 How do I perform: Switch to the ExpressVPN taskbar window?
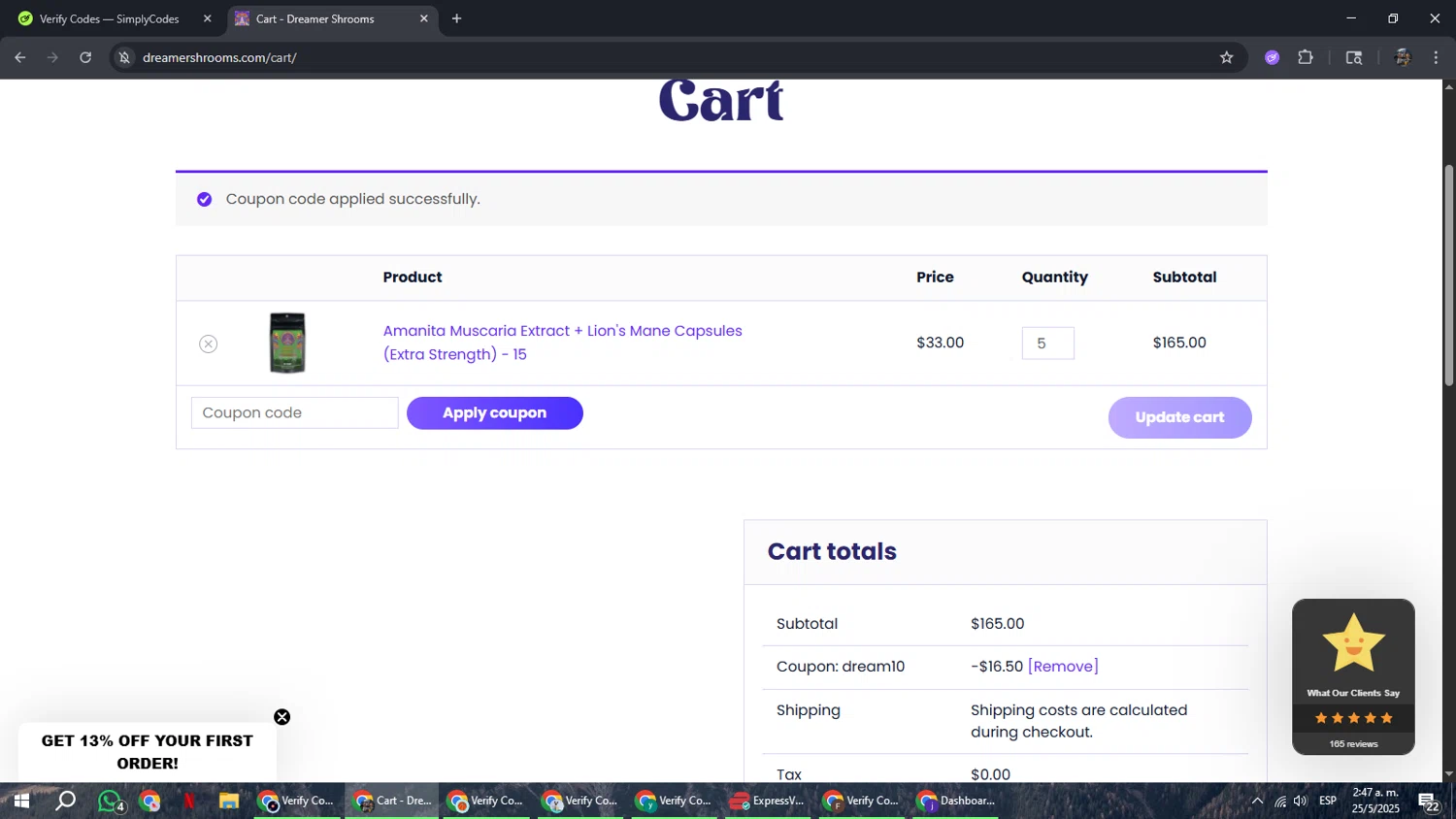click(768, 801)
